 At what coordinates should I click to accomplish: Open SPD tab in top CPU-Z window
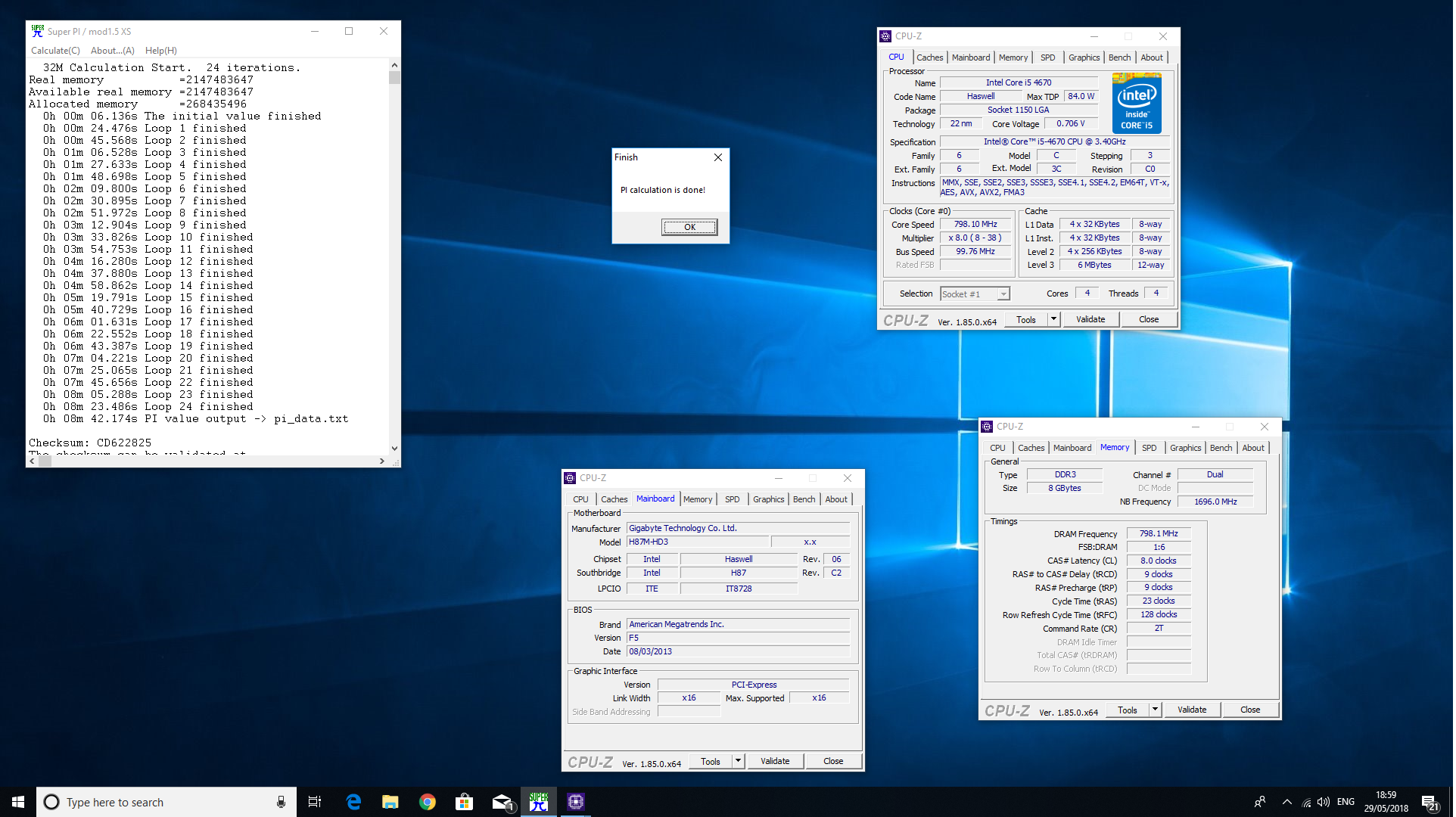[x=1047, y=57]
